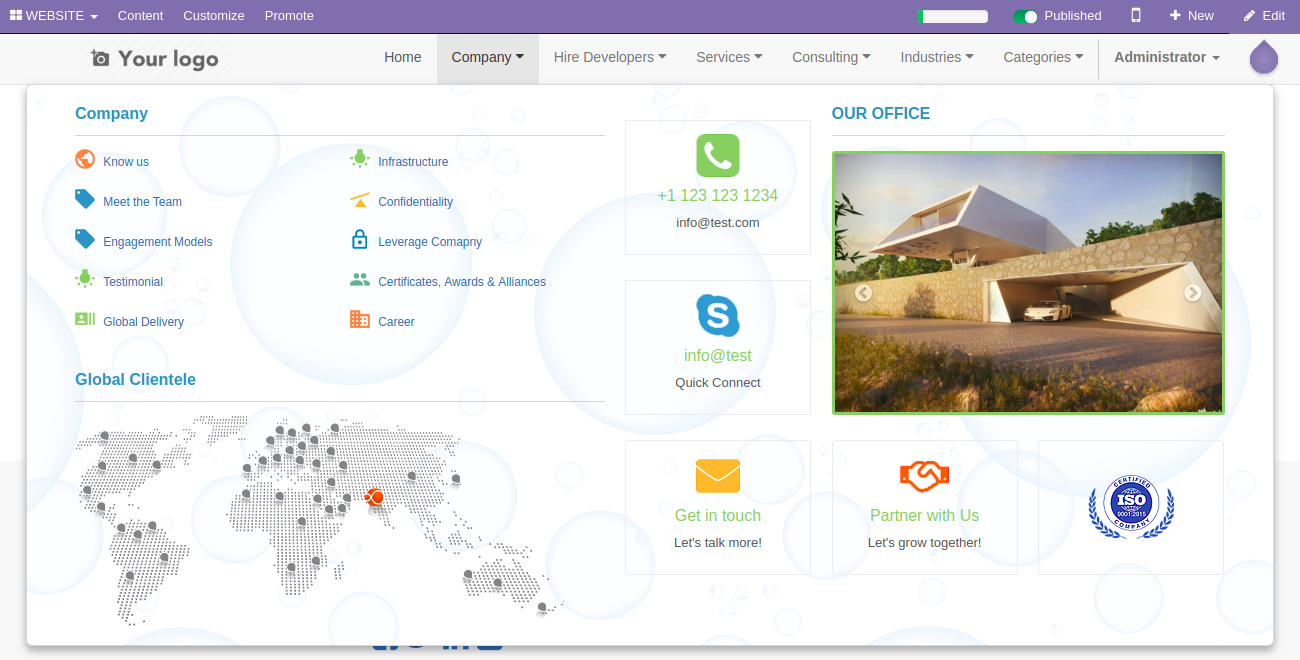Expand the Consulting menu
1300x660 pixels.
(x=831, y=57)
